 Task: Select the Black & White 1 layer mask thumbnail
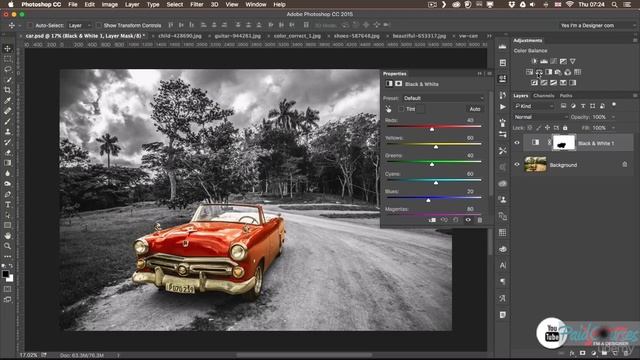[564, 143]
